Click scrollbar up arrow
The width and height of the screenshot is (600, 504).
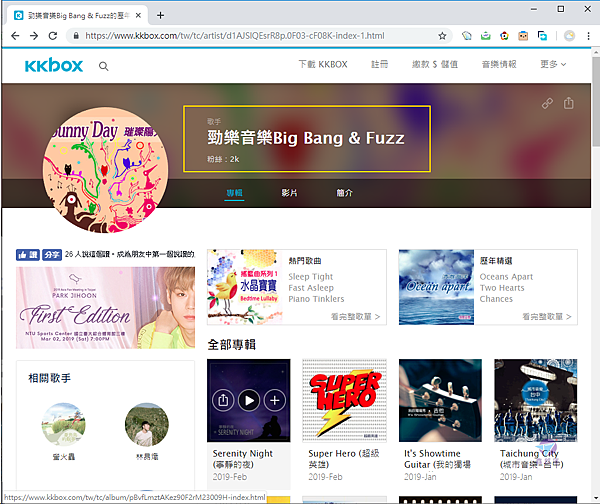pyautogui.click(x=596, y=52)
